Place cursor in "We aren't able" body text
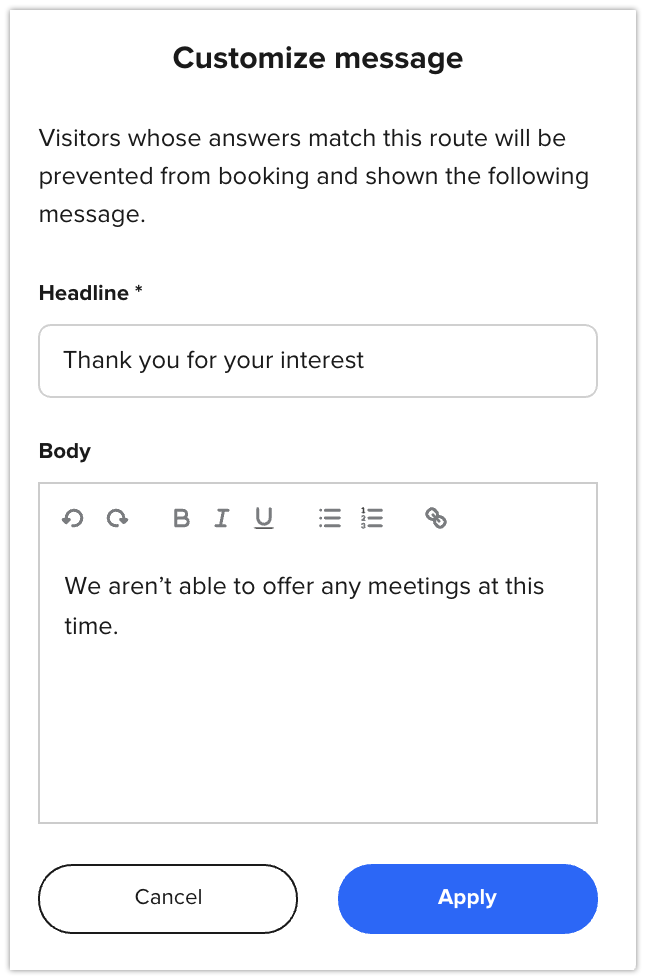Image resolution: width=646 pixels, height=980 pixels. pos(140,586)
